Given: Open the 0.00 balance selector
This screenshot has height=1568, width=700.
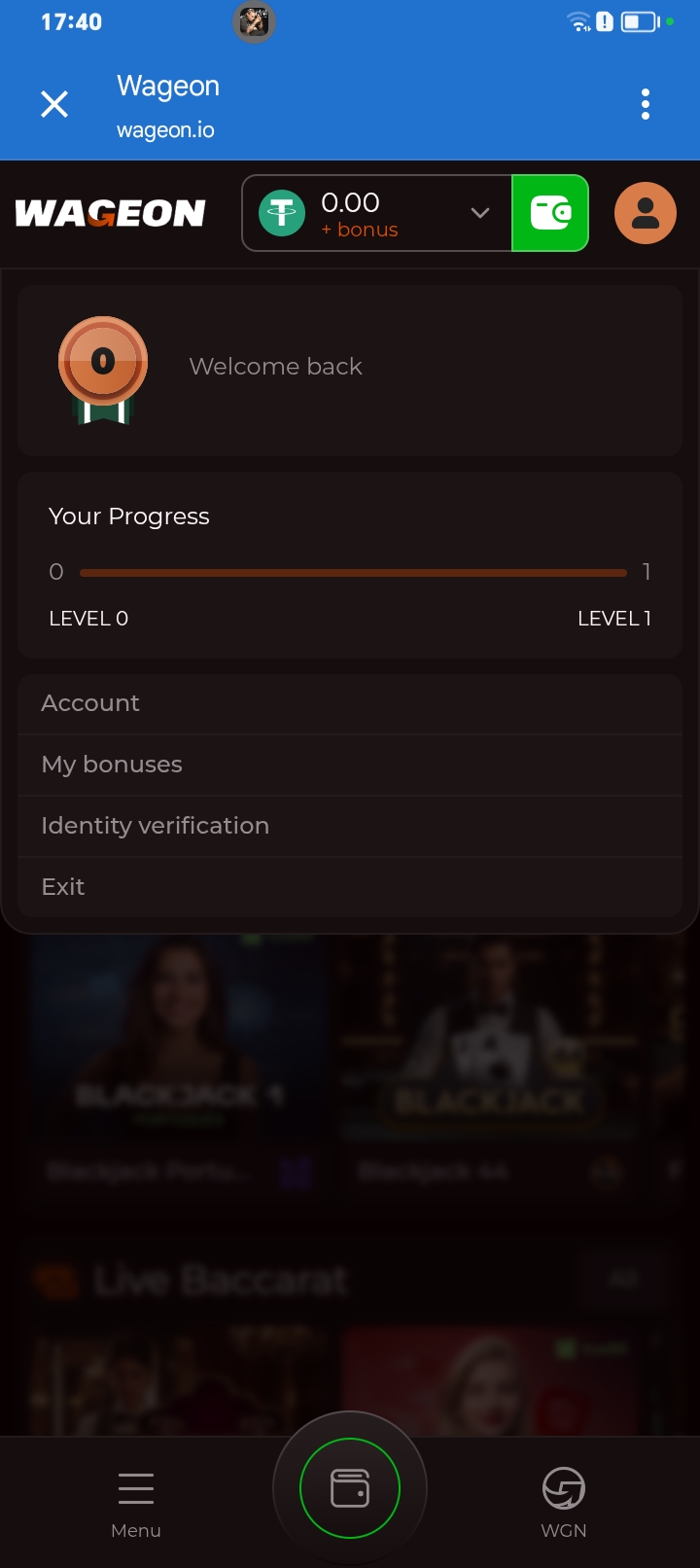Looking at the screenshot, I should (350, 202).
